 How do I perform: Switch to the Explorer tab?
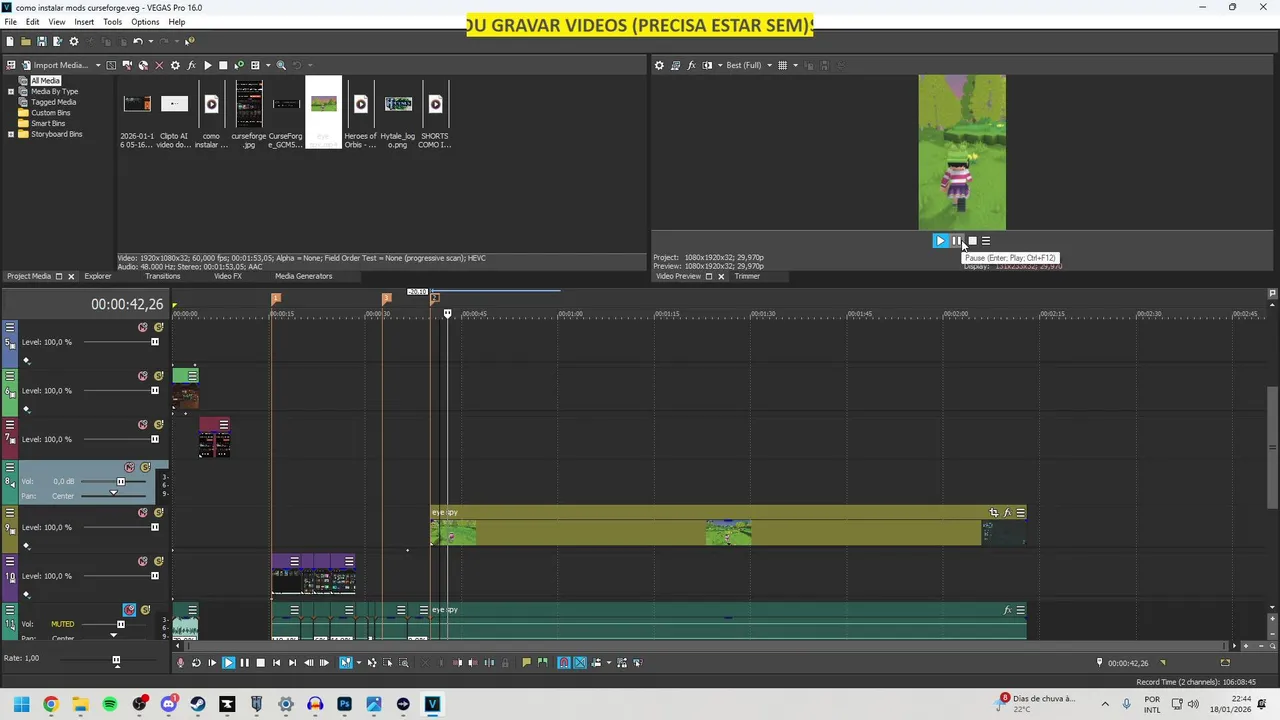tap(98, 276)
